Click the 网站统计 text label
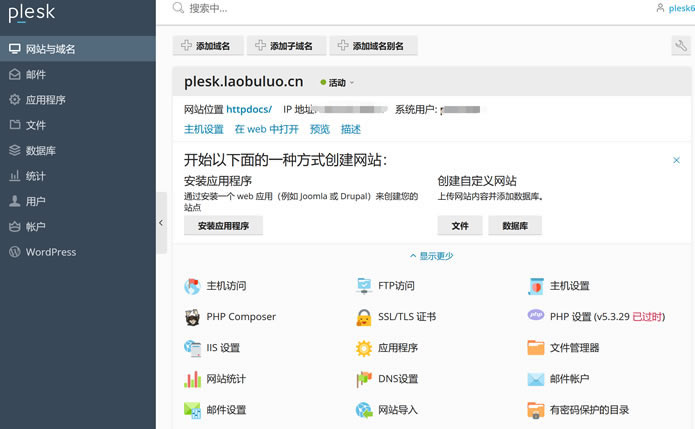This screenshot has height=429, width=695. coord(226,379)
